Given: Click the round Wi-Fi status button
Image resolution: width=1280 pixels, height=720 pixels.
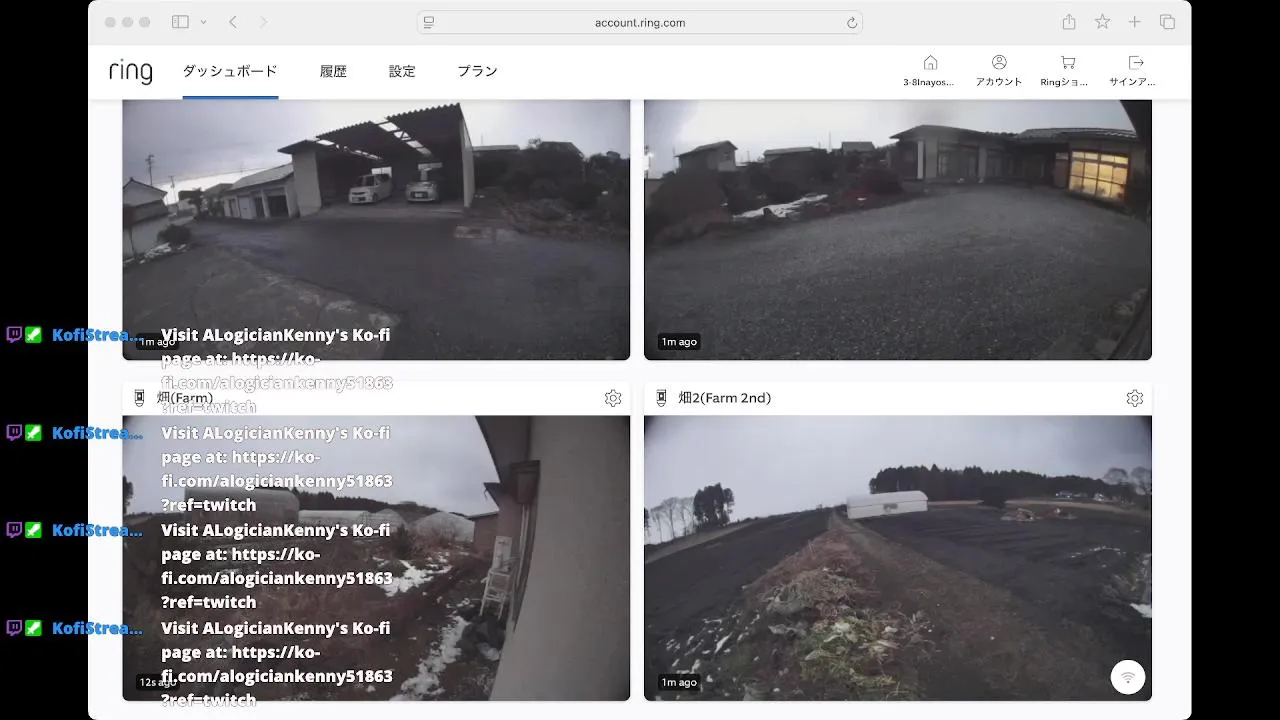Looking at the screenshot, I should 1128,677.
